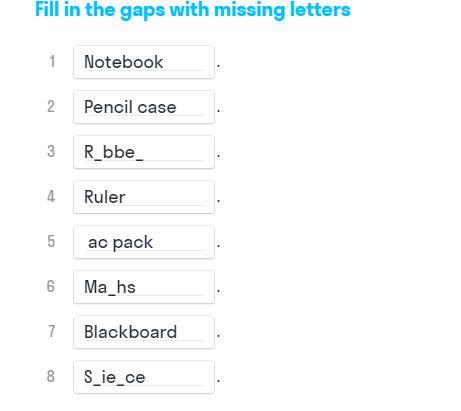Focus the S_ie_ce text box
This screenshot has width=461, height=411.
click(x=144, y=377)
